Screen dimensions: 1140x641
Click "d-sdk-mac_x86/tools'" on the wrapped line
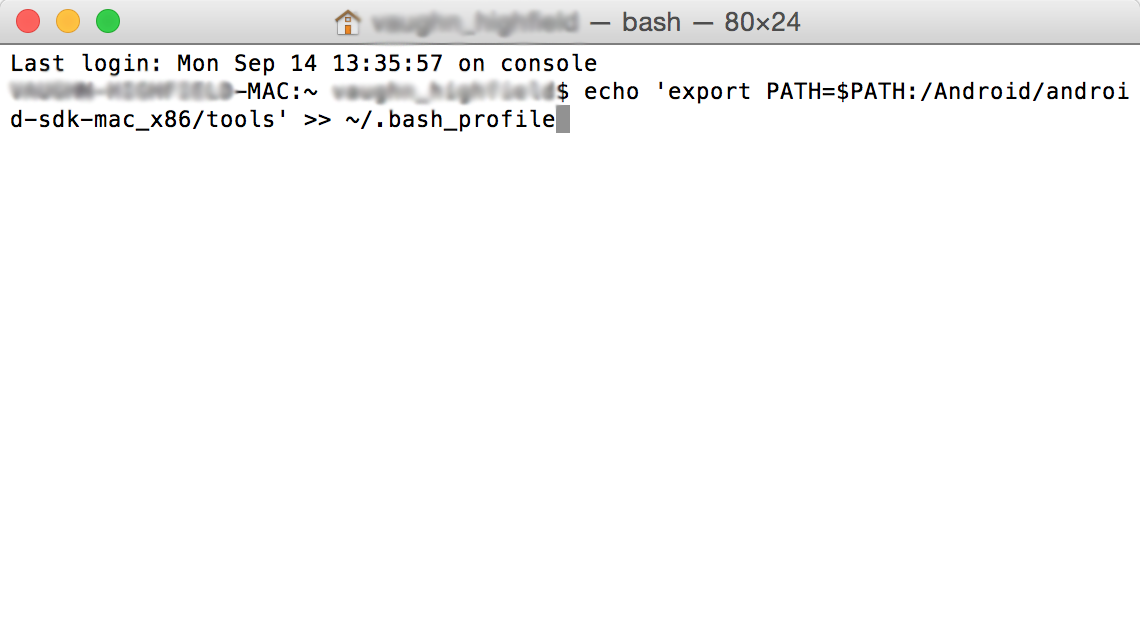(150, 121)
